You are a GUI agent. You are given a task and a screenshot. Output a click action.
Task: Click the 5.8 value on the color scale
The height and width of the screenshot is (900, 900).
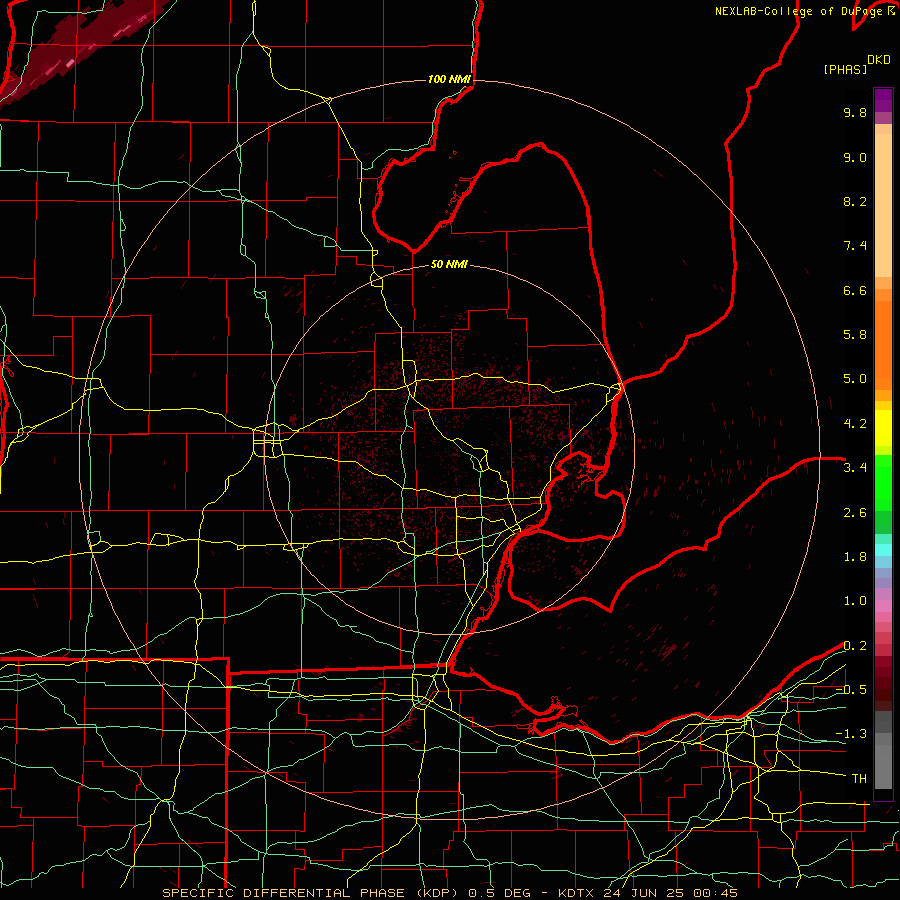click(855, 335)
